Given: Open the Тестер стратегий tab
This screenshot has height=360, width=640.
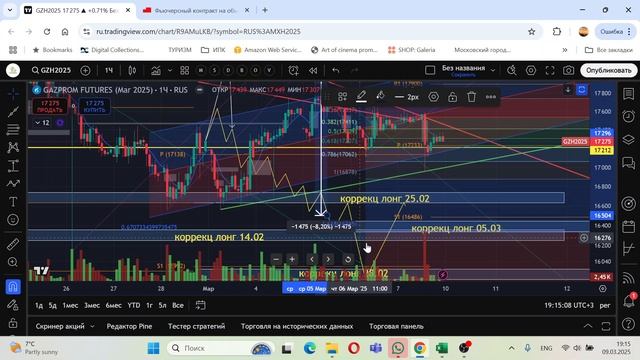Looking at the screenshot, I should pyautogui.click(x=196, y=326).
